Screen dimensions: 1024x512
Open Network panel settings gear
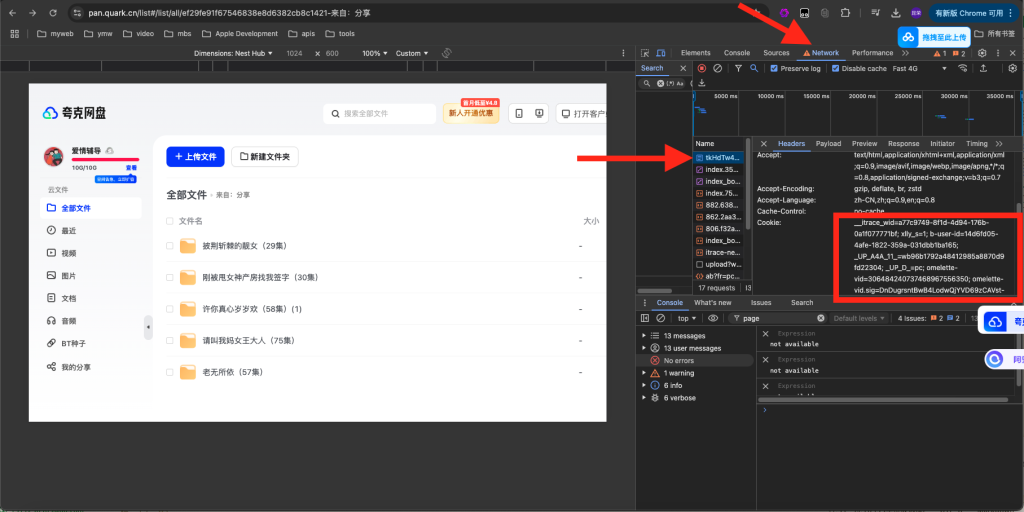(1013, 68)
